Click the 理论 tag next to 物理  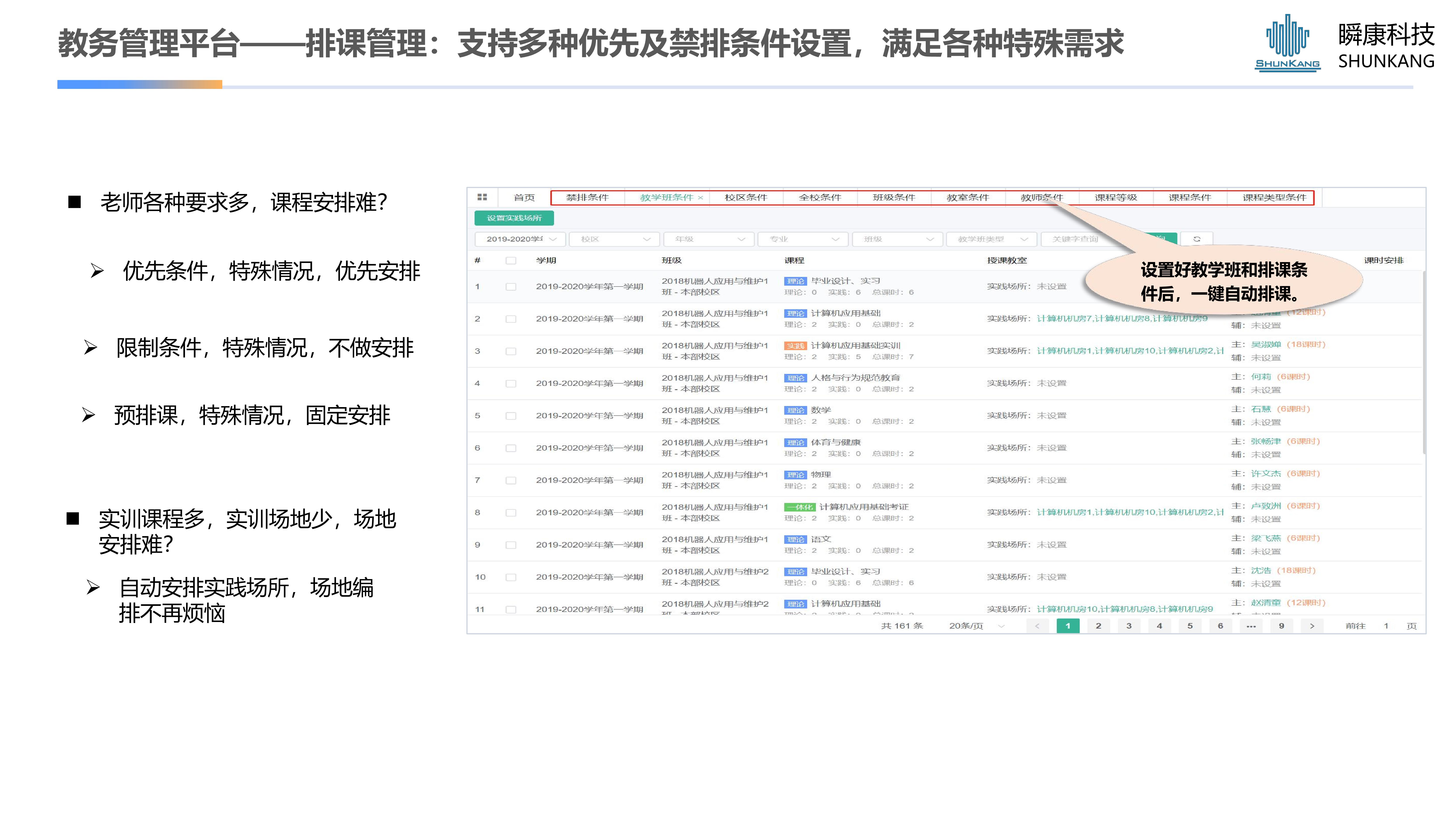tap(795, 475)
